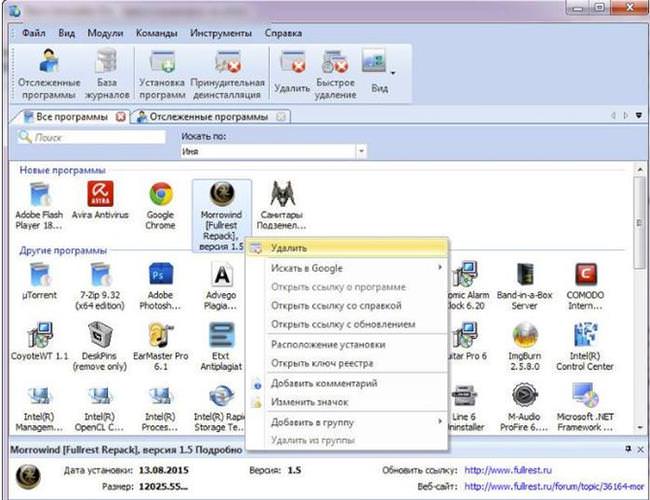650x500 pixels.
Task: Switch to Отслеженные программы tab
Action: 209,117
